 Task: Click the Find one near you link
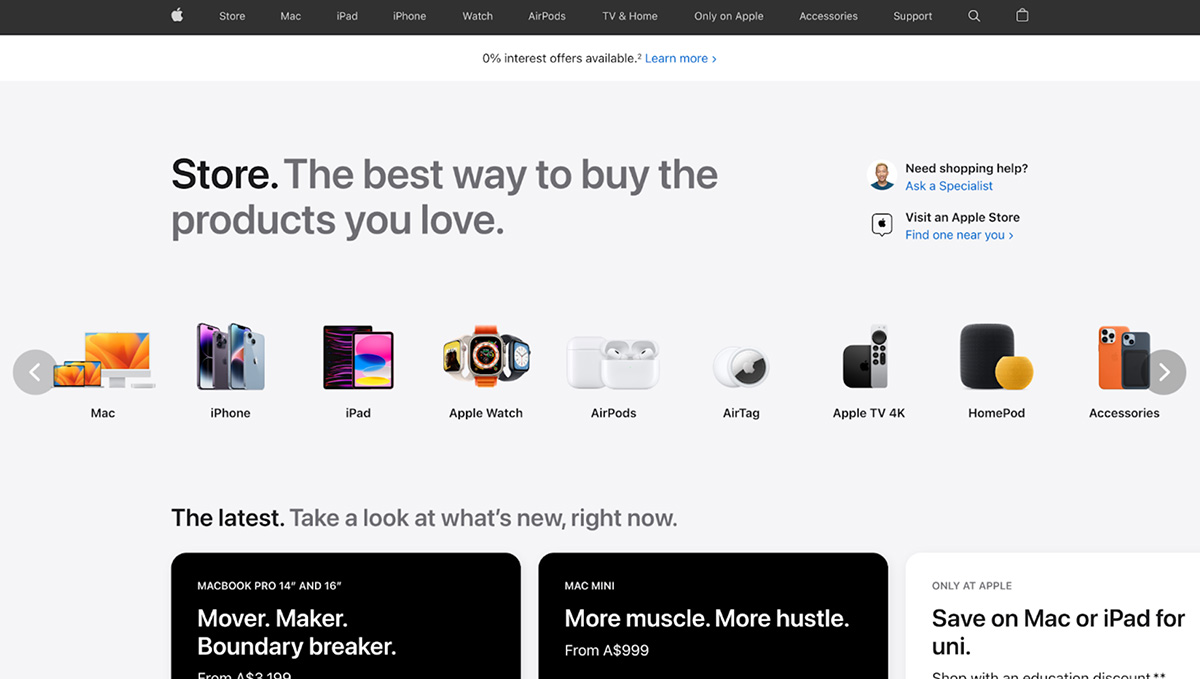coord(959,235)
